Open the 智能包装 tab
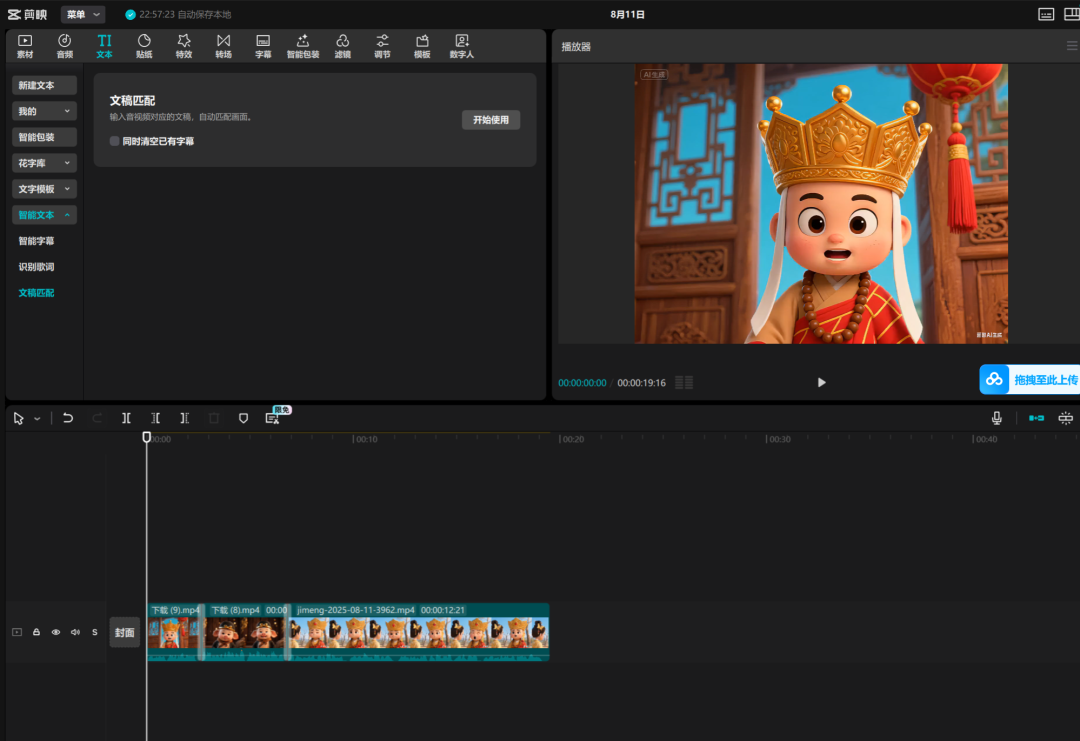Viewport: 1080px width, 741px height. click(303, 46)
